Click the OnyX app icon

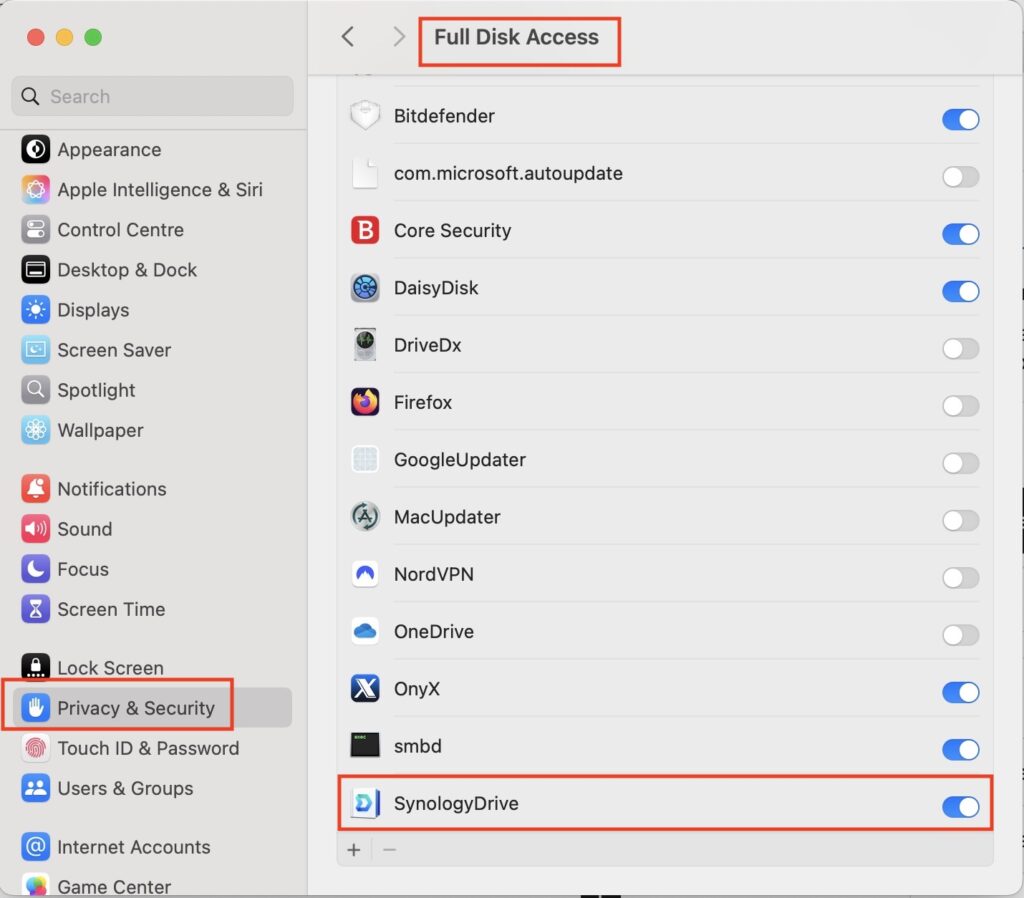coord(365,689)
